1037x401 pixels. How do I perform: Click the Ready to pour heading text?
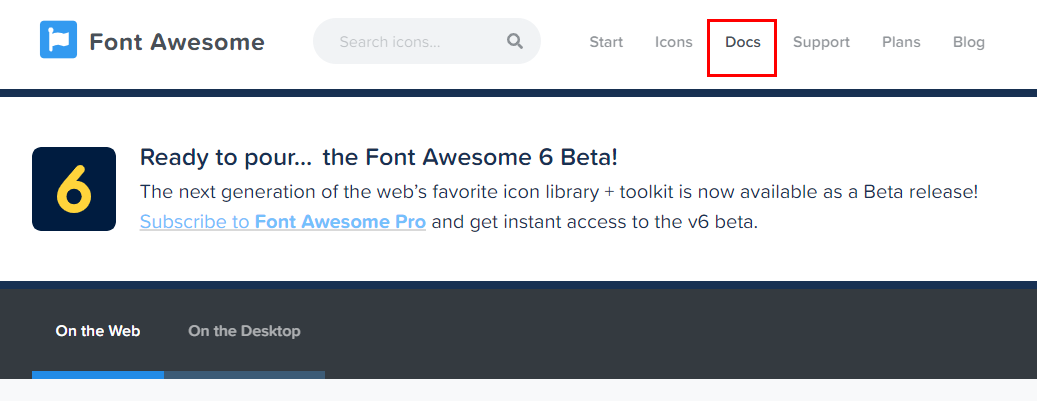click(379, 157)
